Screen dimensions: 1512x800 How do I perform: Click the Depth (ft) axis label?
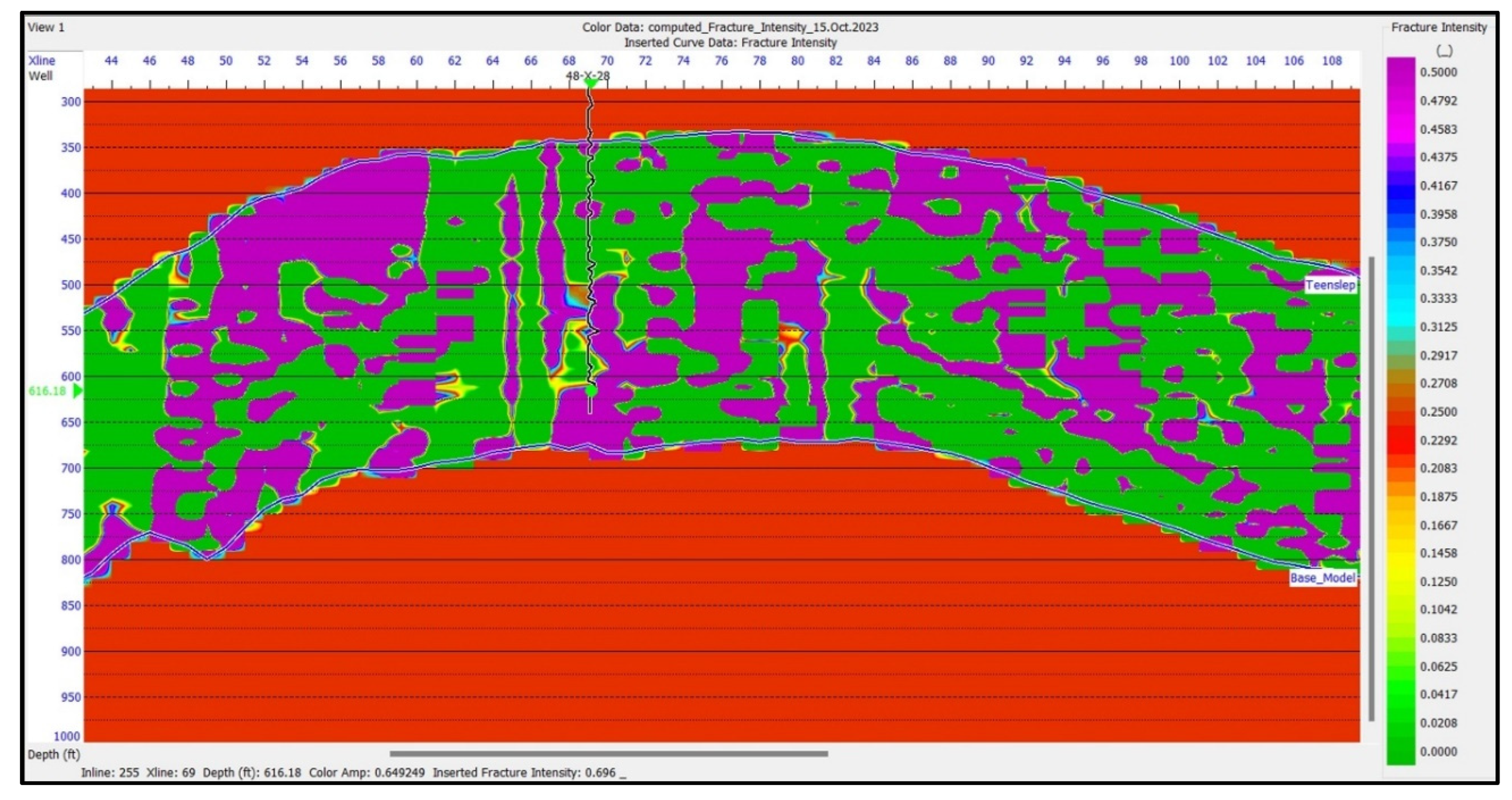(53, 754)
